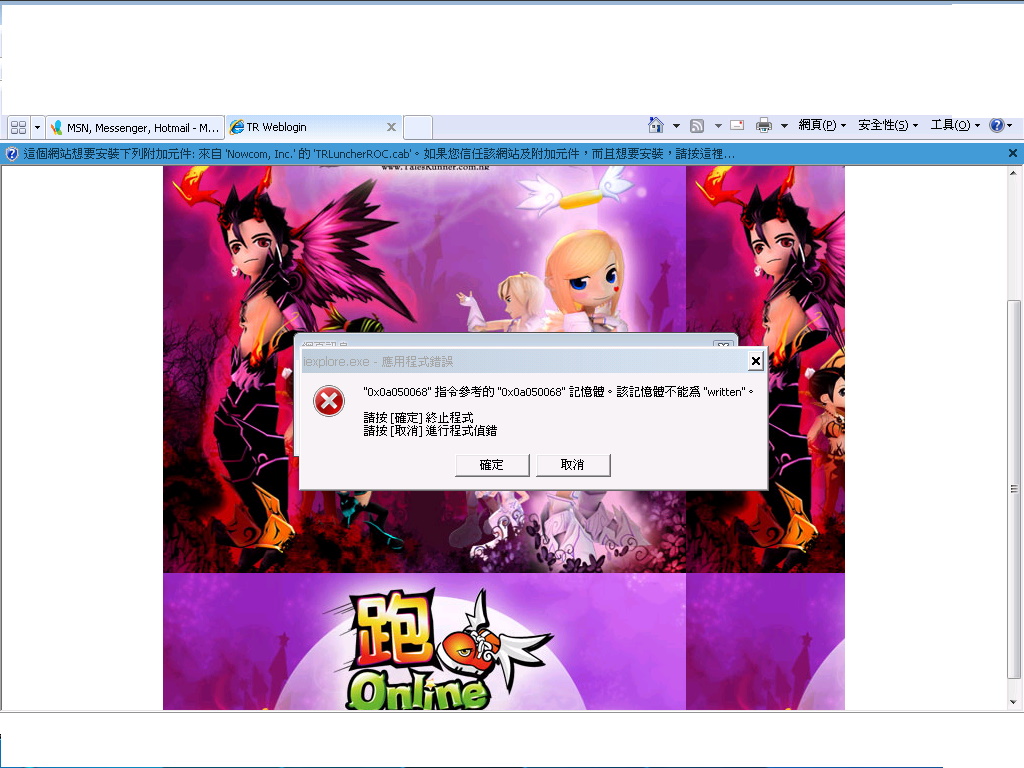The image size is (1024, 768).
Task: Expand the feeds dropdown arrow
Action: pyautogui.click(x=718, y=125)
